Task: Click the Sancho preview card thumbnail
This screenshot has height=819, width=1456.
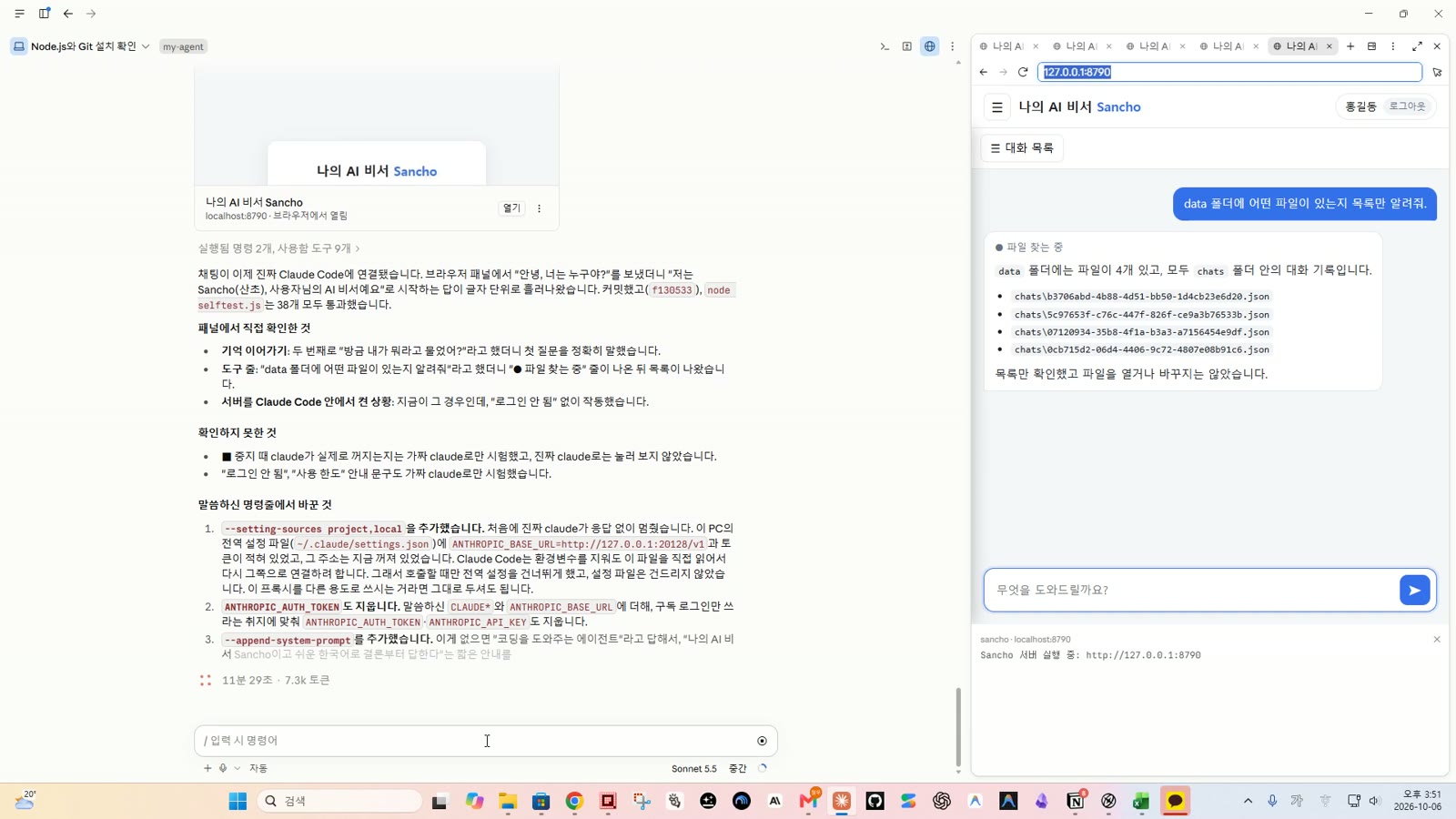Action: [377, 127]
